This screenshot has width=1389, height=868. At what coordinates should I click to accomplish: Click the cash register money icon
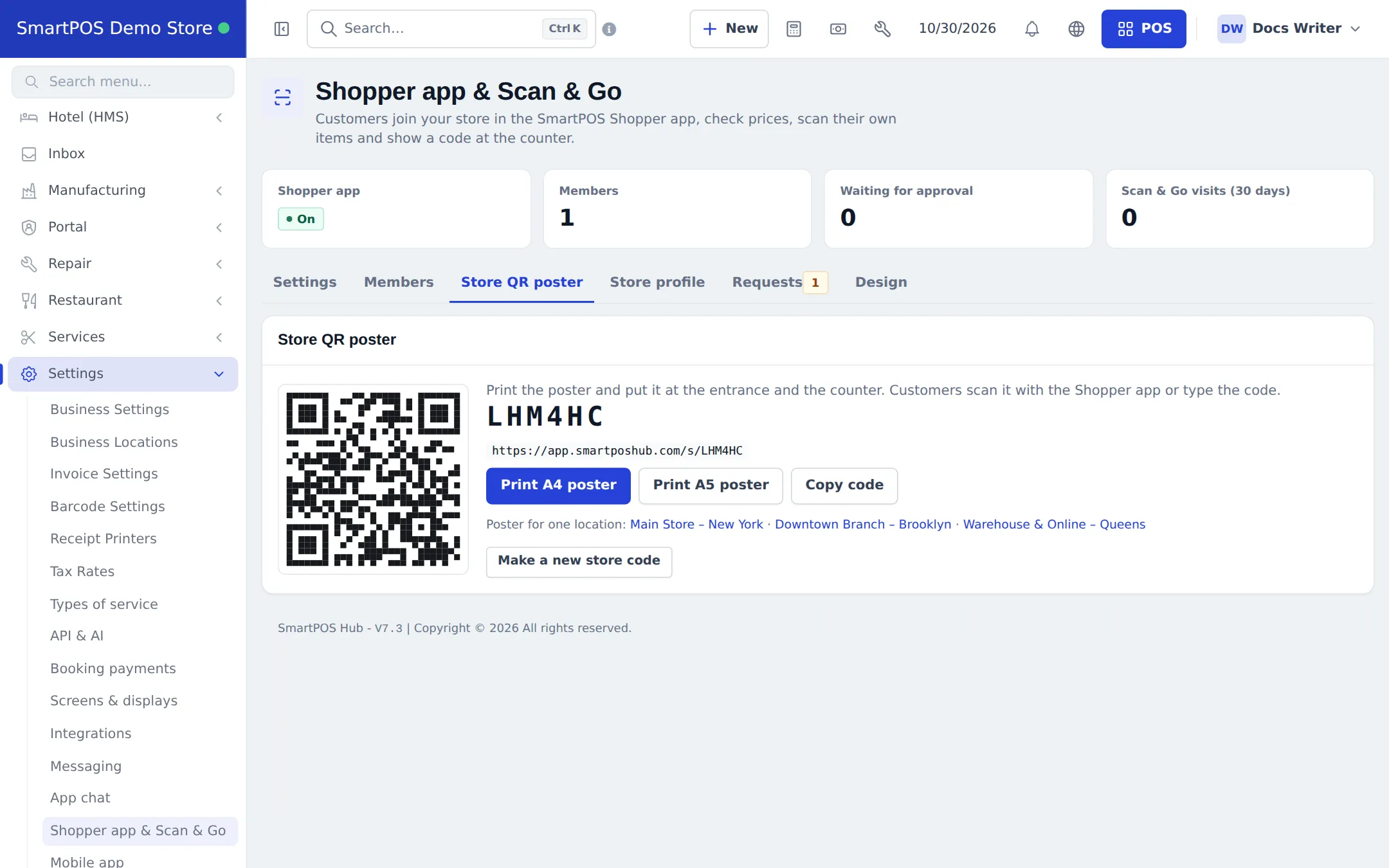click(838, 29)
